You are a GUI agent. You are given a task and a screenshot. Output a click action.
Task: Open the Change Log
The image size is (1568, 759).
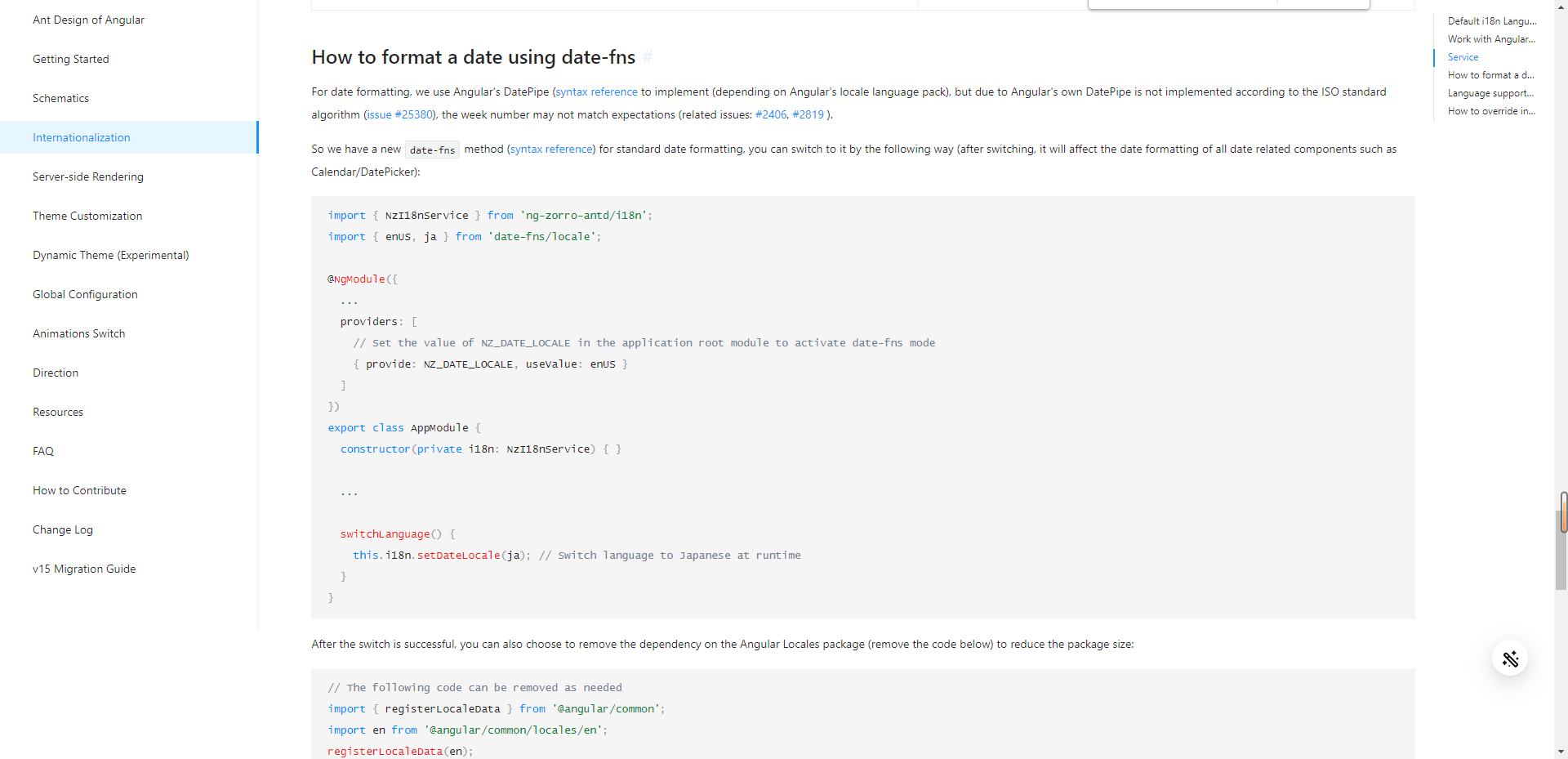[x=62, y=529]
